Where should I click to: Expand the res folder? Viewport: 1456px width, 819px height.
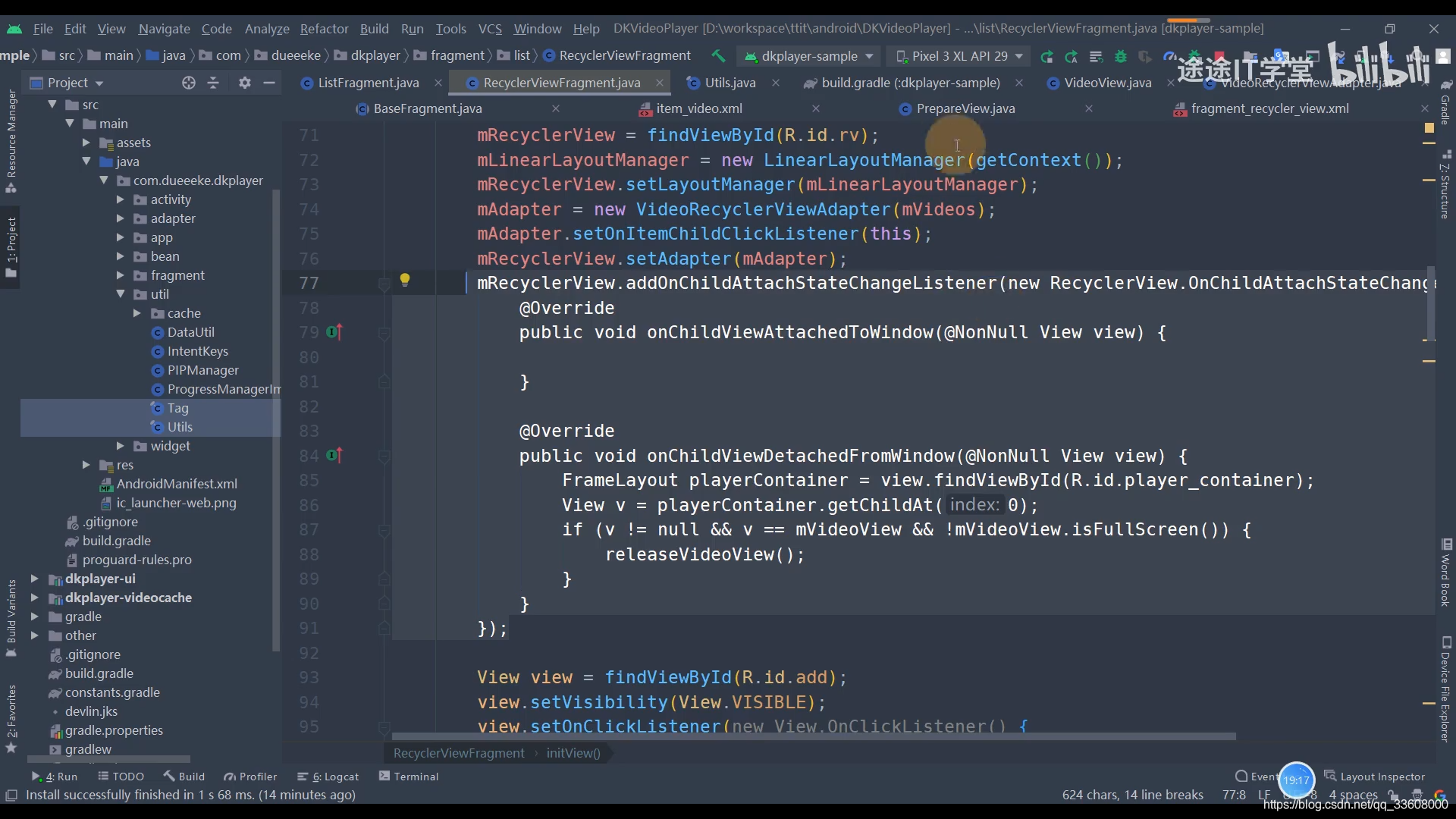click(x=86, y=465)
